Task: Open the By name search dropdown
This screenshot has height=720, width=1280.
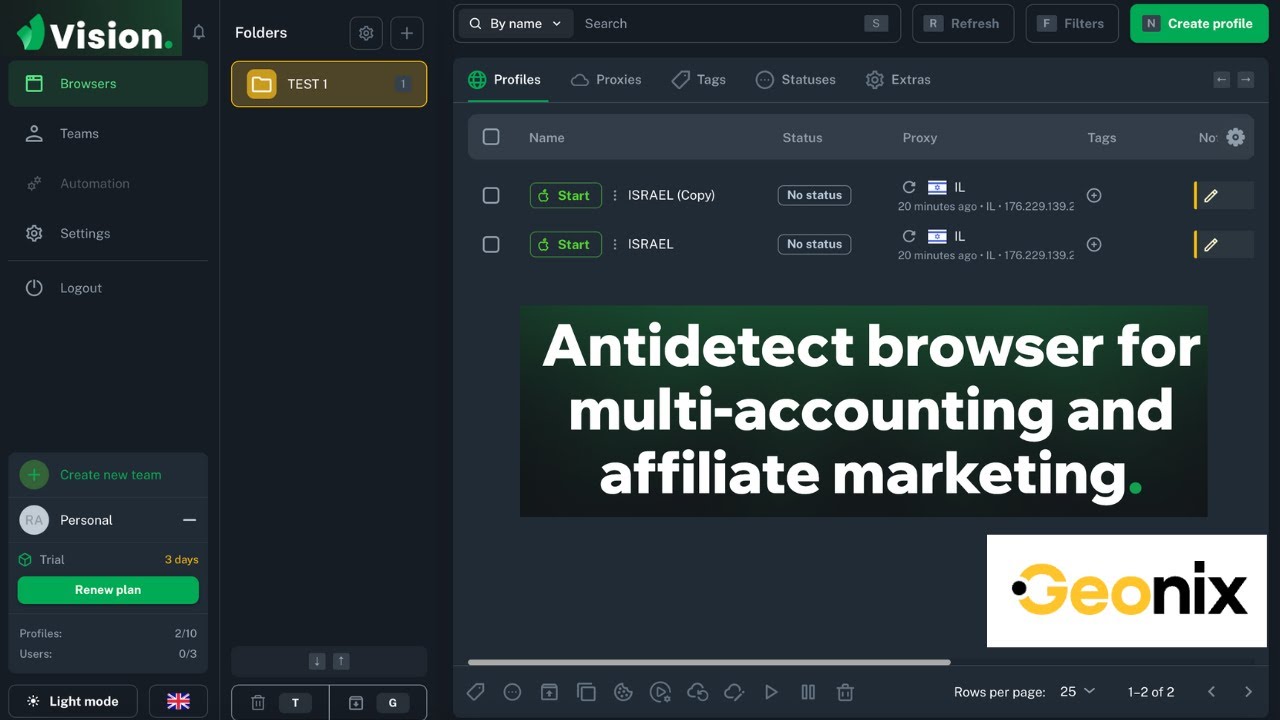Action: click(516, 24)
